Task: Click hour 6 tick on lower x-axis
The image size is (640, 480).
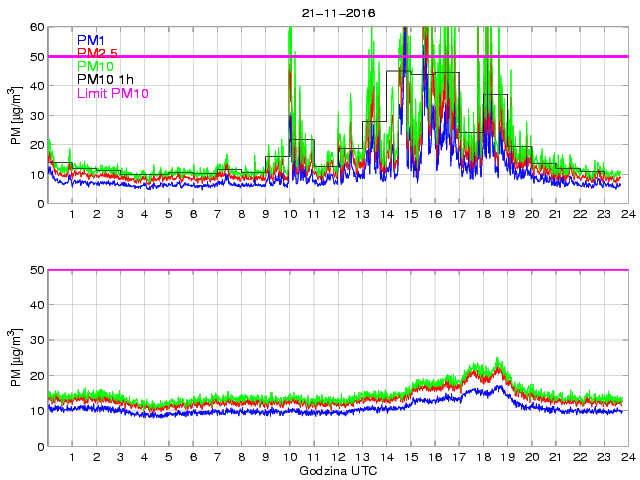Action: pos(193,458)
